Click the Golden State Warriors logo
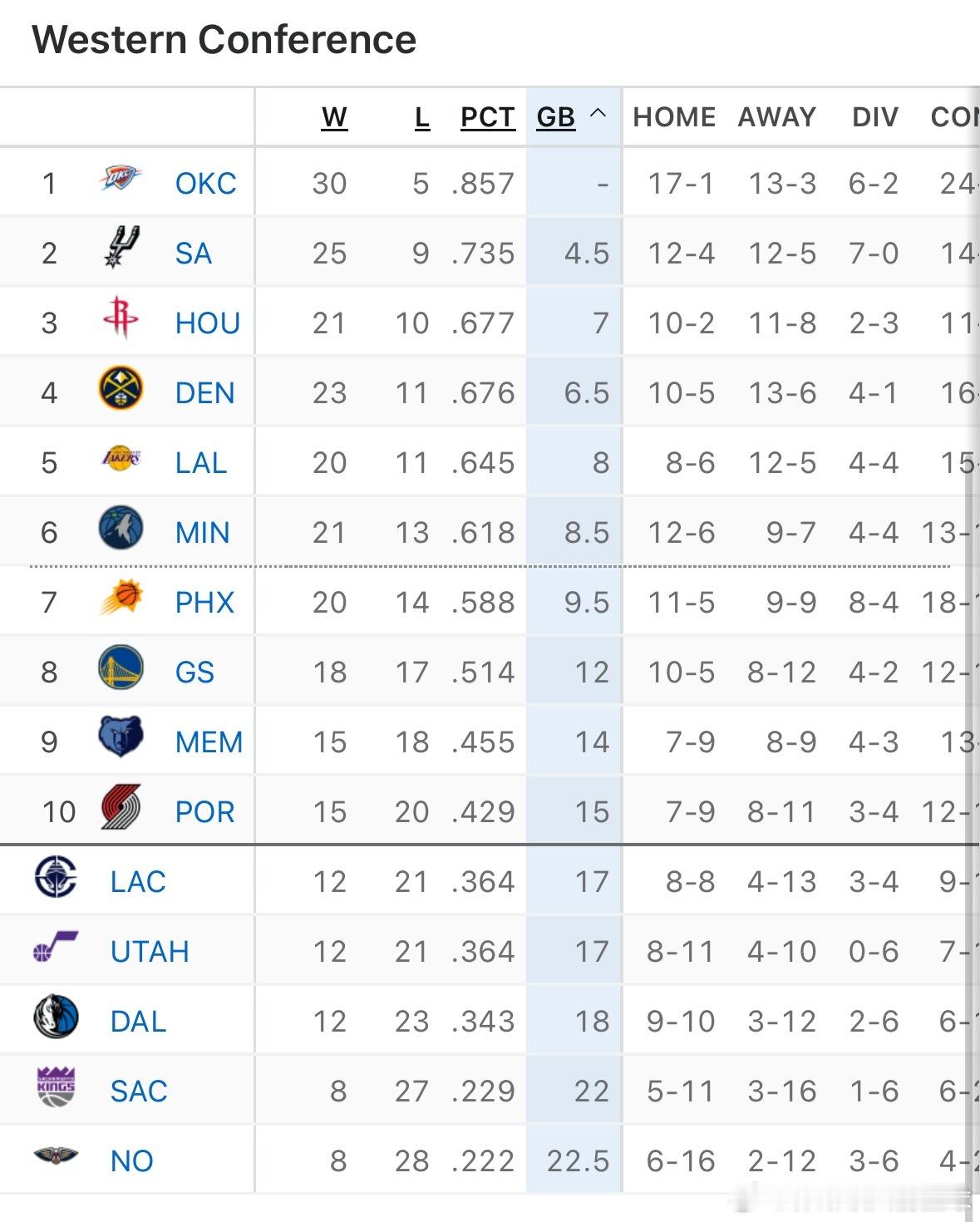 click(x=121, y=668)
